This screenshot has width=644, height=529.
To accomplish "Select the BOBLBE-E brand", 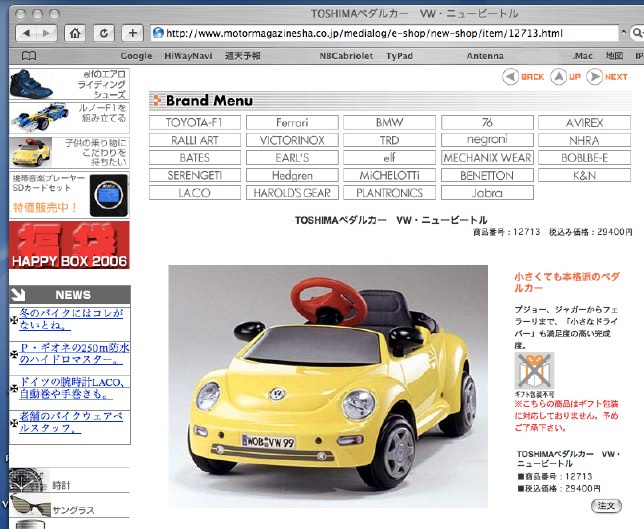I will [584, 158].
